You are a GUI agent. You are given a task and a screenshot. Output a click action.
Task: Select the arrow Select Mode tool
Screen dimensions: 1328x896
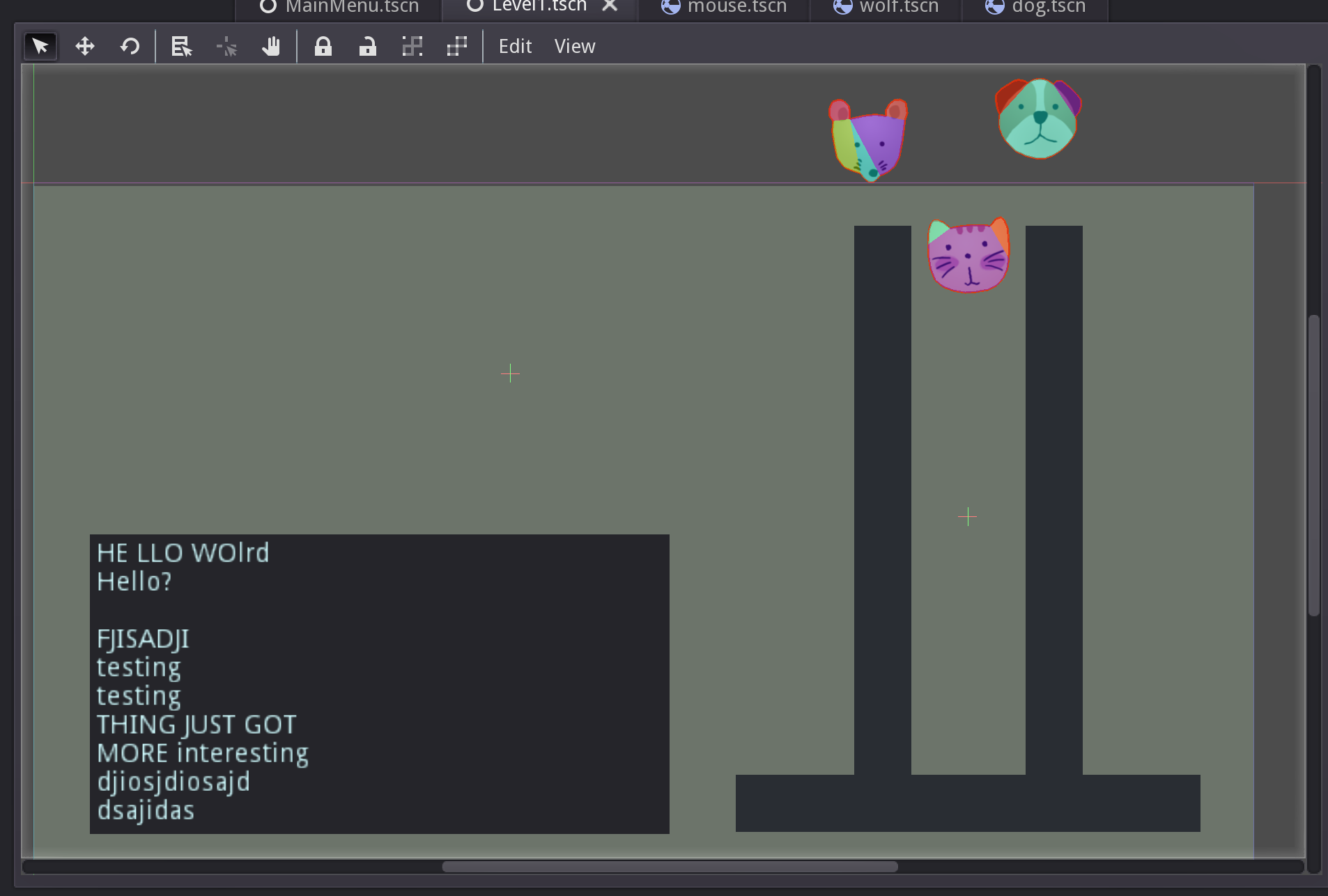coord(40,47)
